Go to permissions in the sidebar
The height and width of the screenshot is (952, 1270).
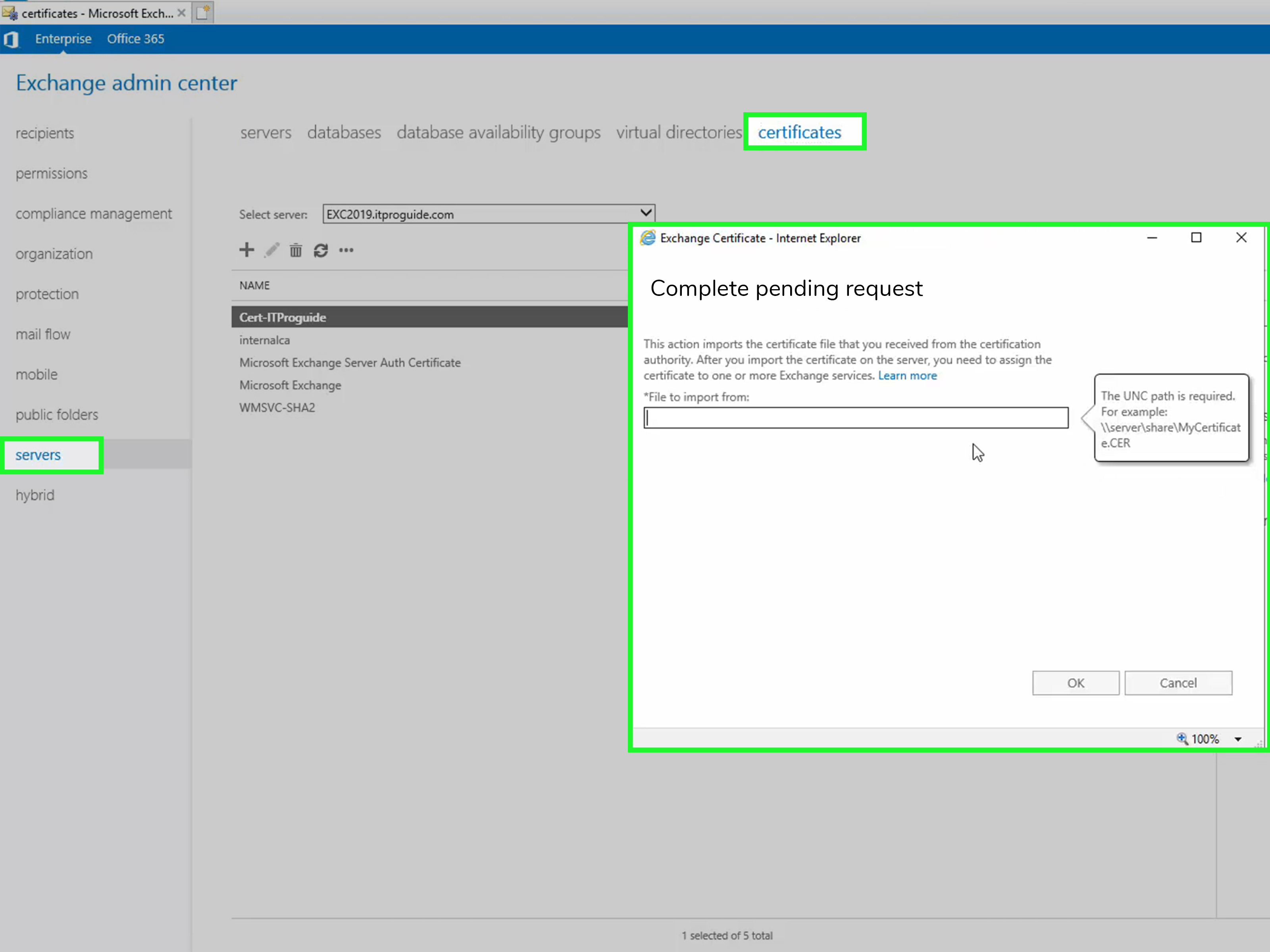point(52,173)
